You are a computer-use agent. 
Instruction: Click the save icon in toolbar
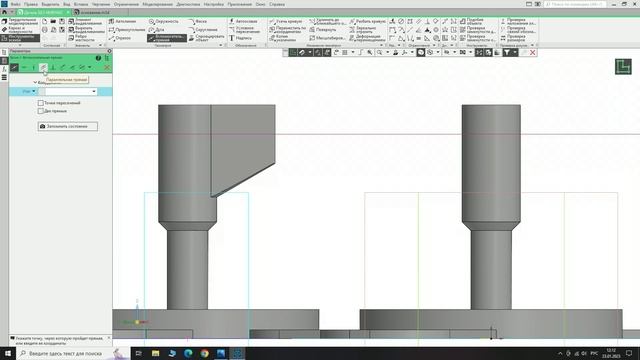(62, 21)
